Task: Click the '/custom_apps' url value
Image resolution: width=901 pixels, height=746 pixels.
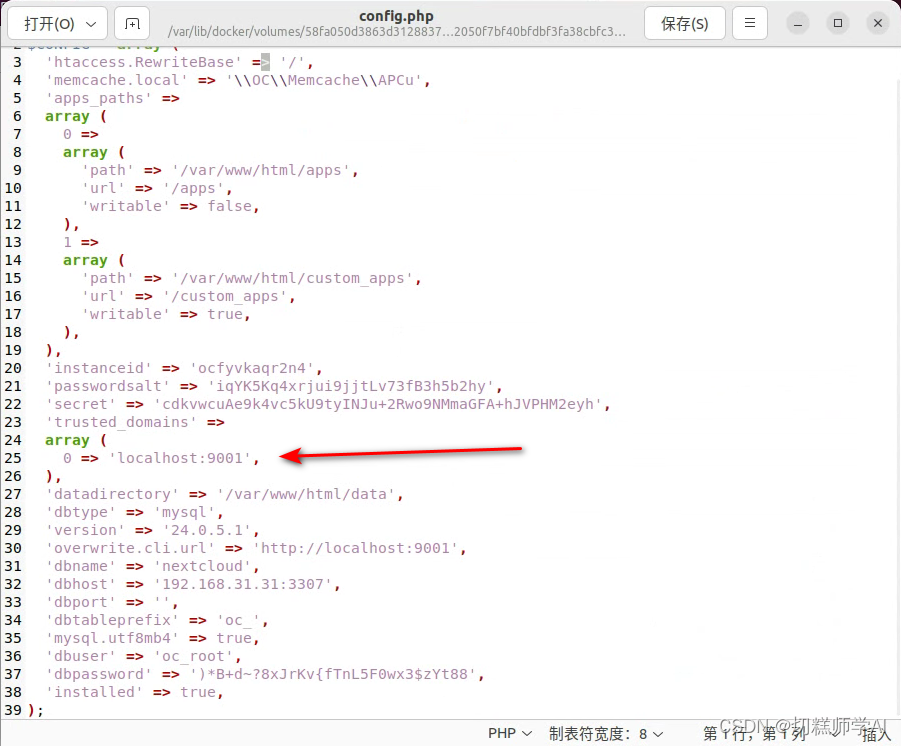Action: point(225,297)
